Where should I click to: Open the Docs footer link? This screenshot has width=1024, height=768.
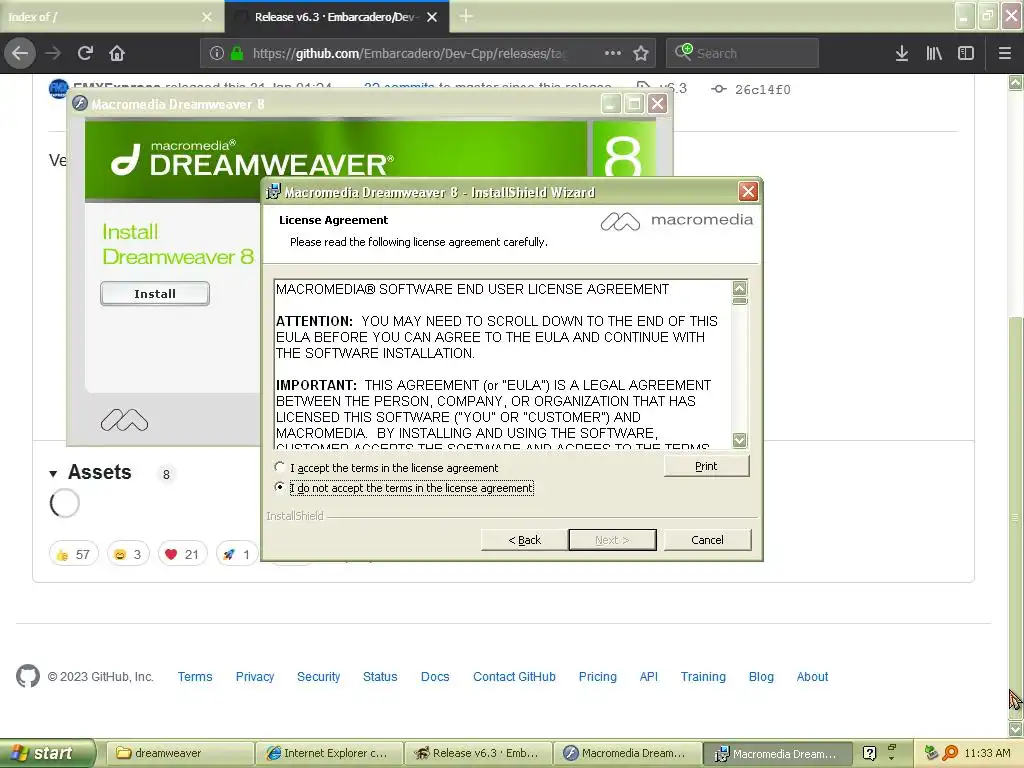click(x=435, y=677)
